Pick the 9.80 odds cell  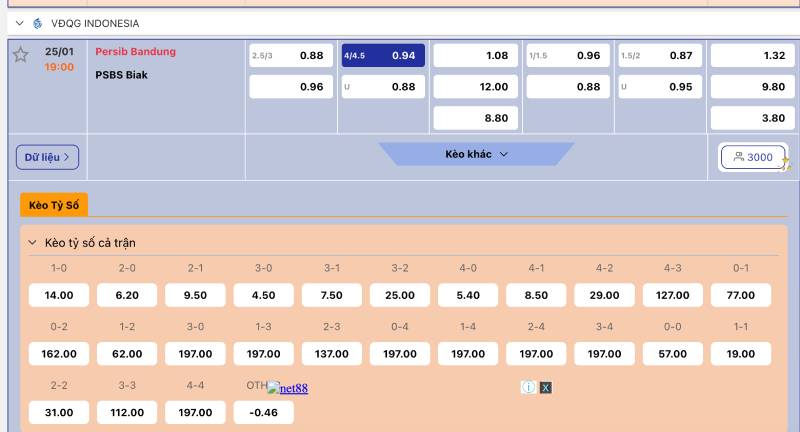(753, 87)
